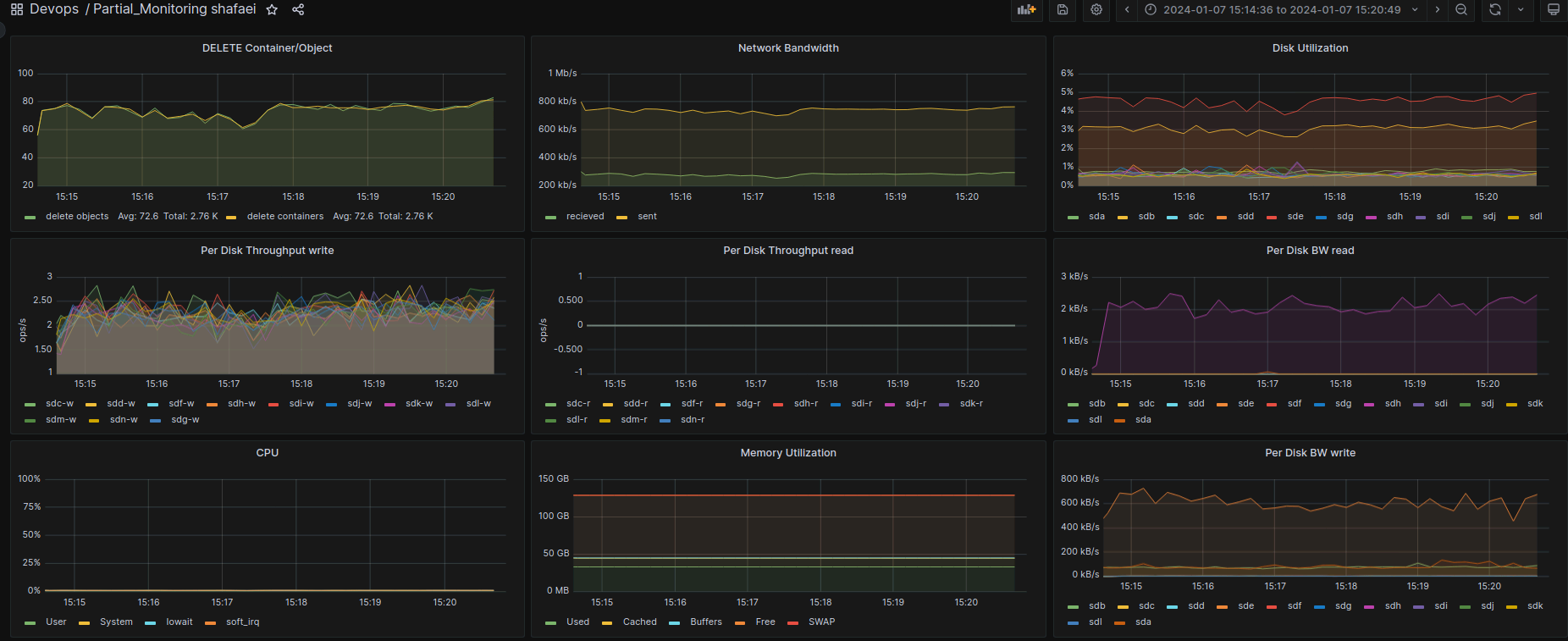The width and height of the screenshot is (1568, 641).
Task: Expand the refresh interval dropdown
Action: click(1521, 9)
